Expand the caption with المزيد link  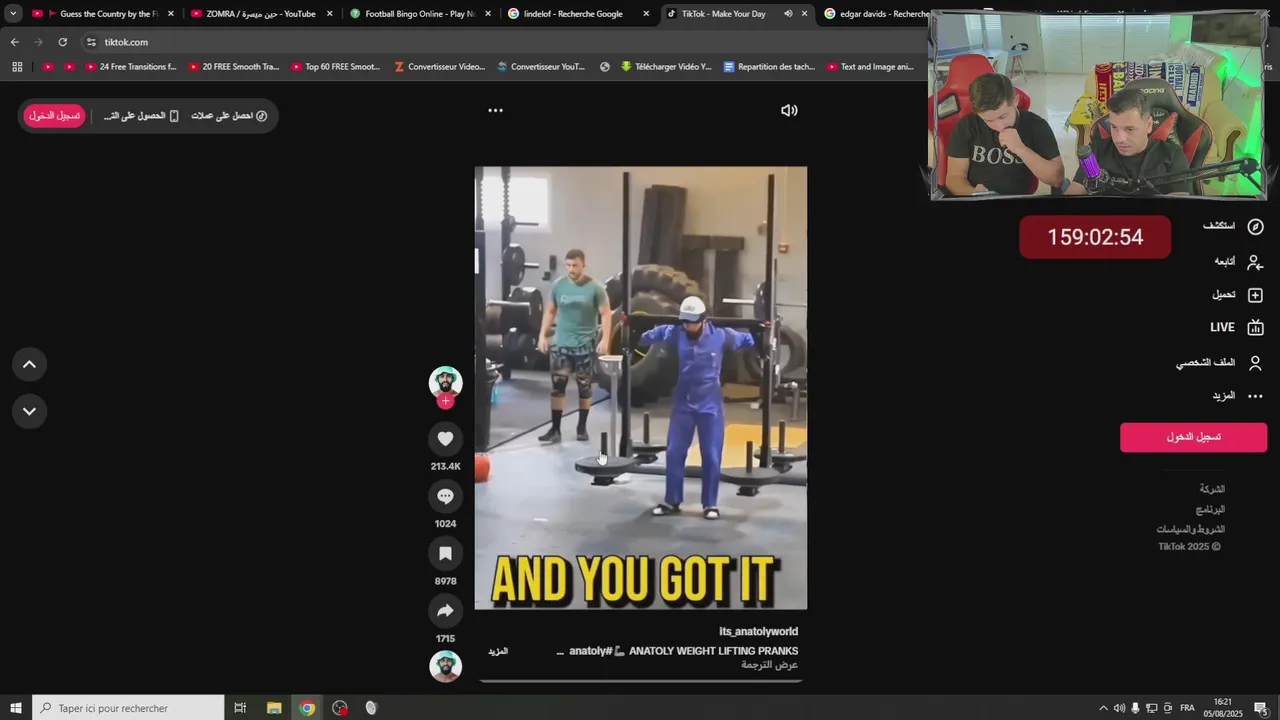click(498, 651)
